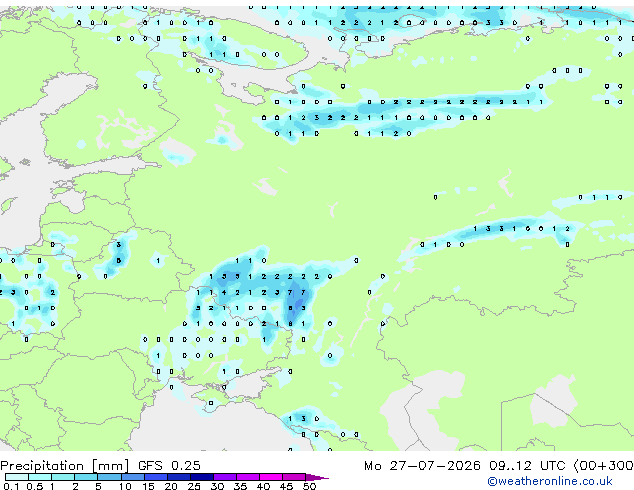Click the 40–45 mm bright magenta swatch
Viewport: 634px width, 490px height.
coord(271,477)
